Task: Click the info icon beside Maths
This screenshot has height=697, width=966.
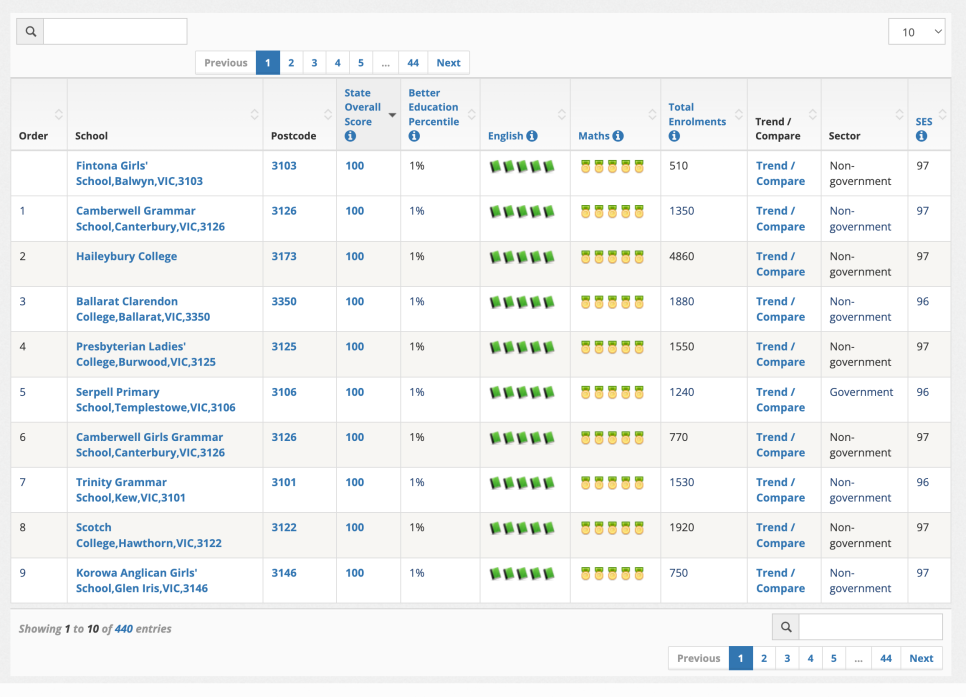Action: coord(618,136)
